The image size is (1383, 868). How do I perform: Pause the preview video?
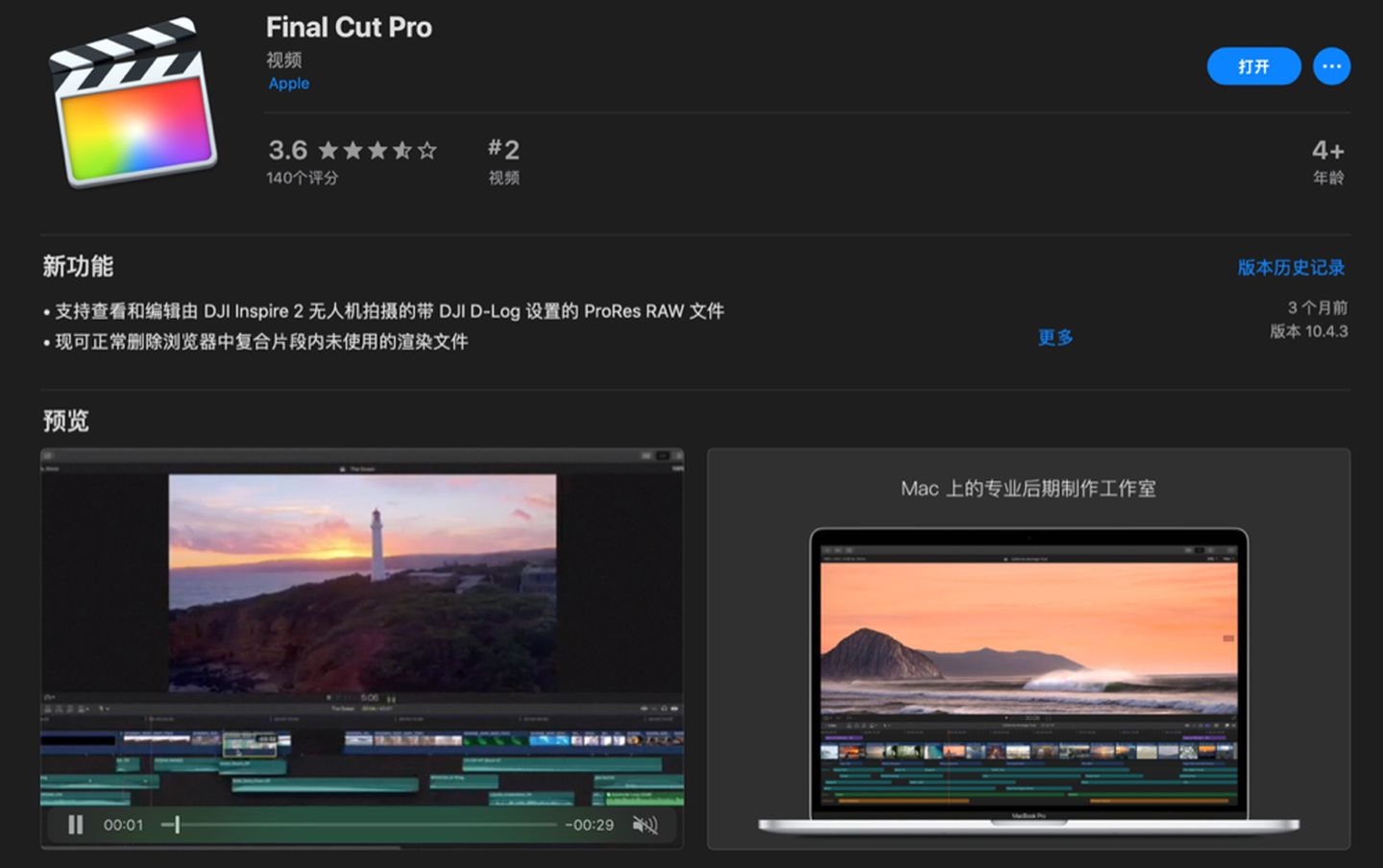75,825
